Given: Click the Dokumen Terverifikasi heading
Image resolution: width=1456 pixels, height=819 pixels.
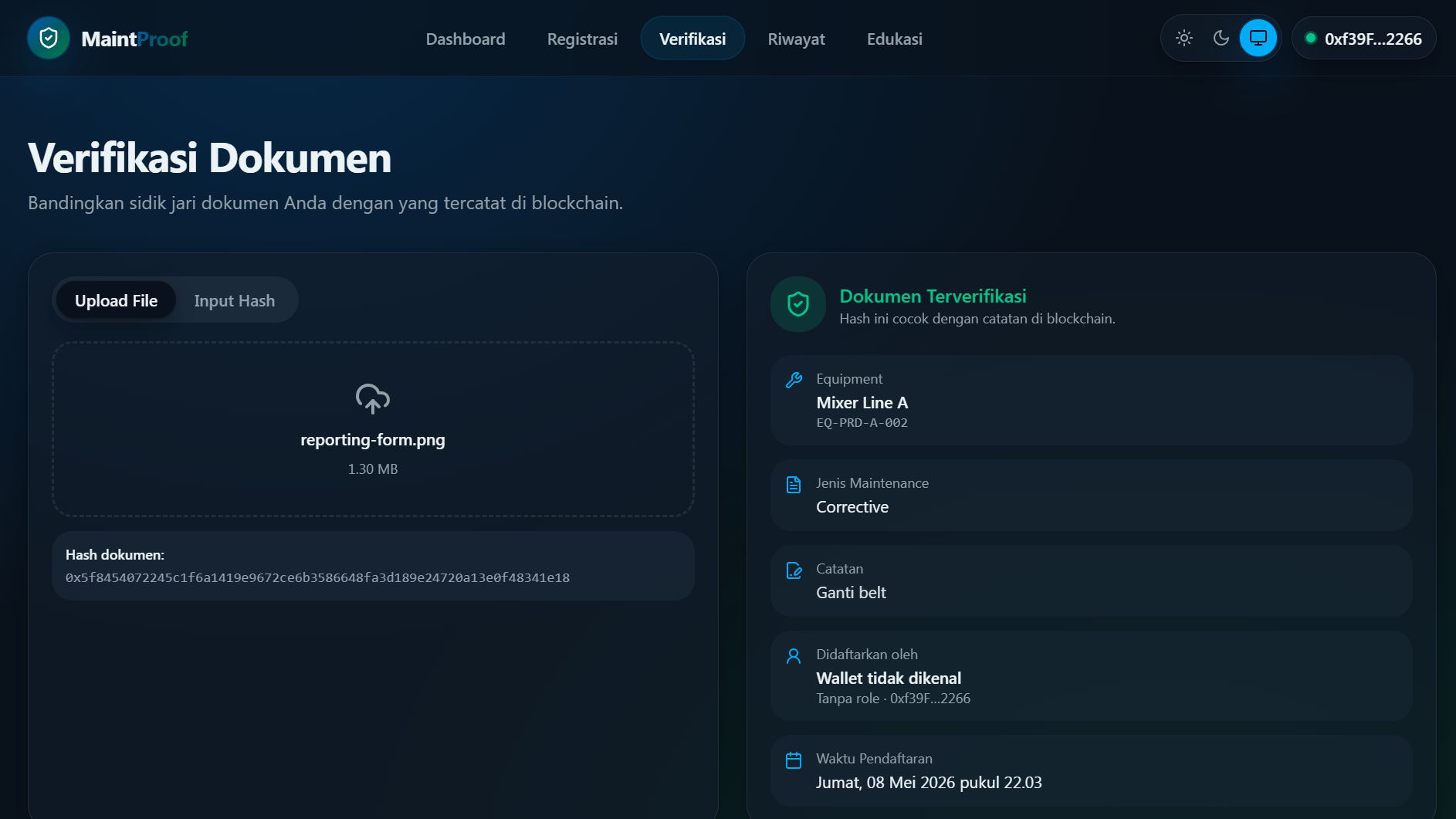Looking at the screenshot, I should 933,296.
